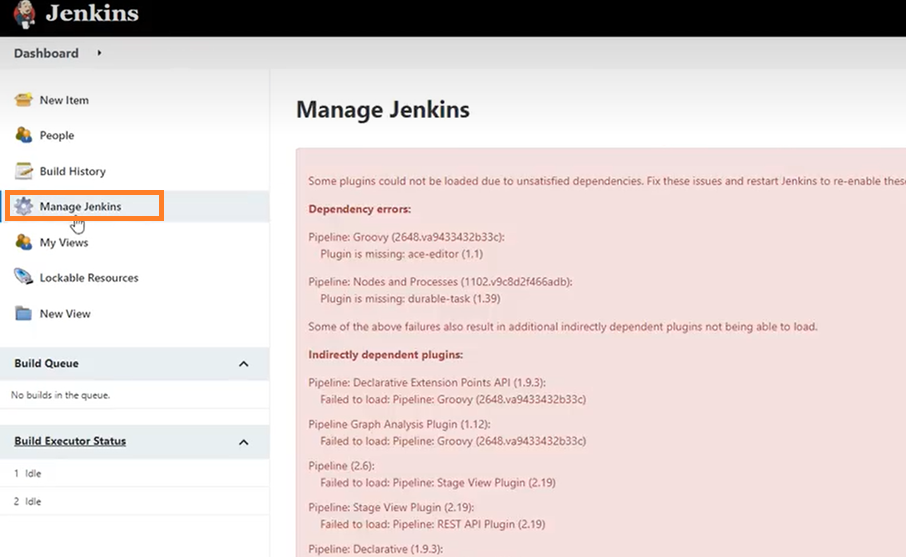Expand the Dashboard breadcrumb arrow menu
The height and width of the screenshot is (557, 906).
(x=99, y=53)
